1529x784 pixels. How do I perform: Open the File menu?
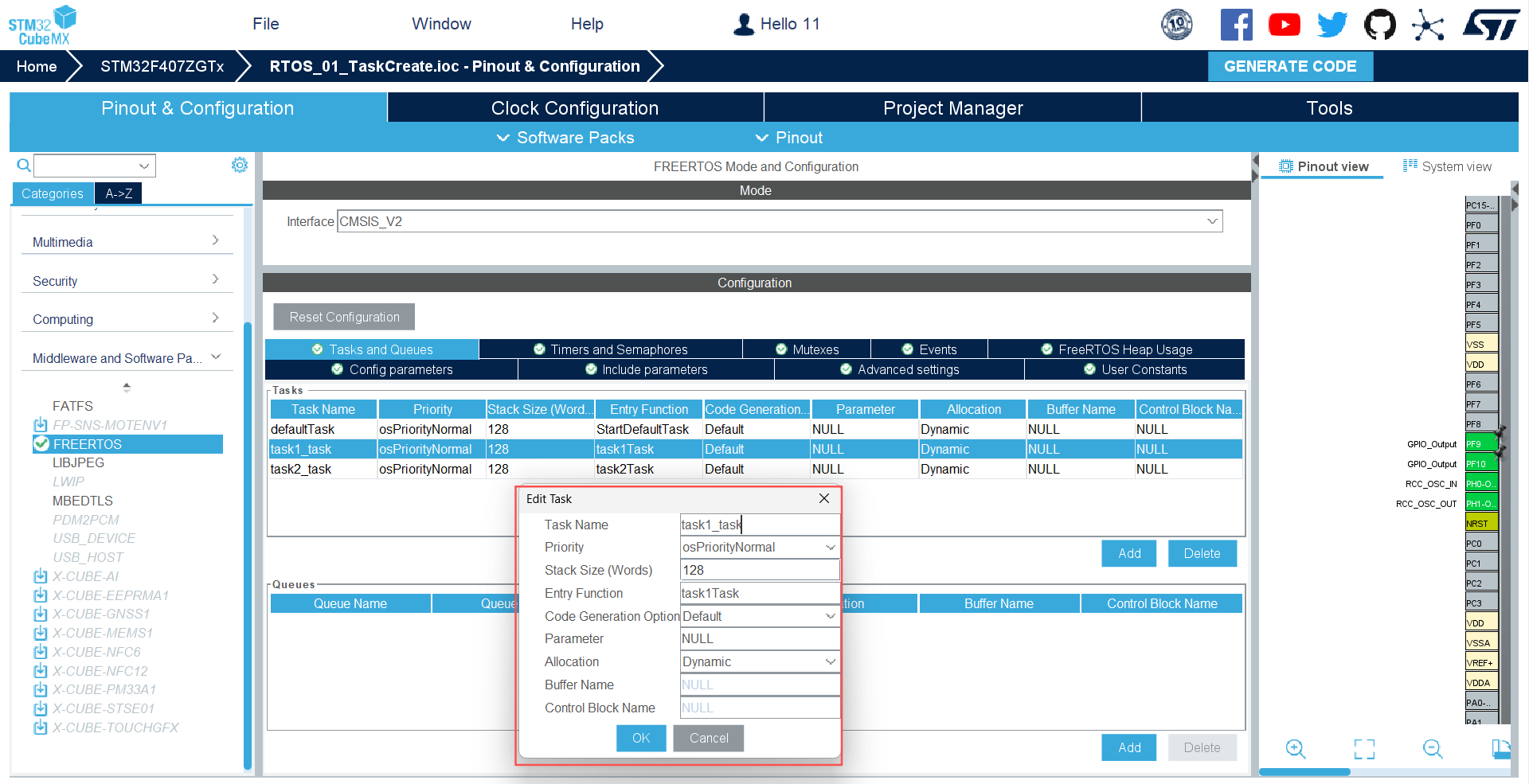pos(266,24)
